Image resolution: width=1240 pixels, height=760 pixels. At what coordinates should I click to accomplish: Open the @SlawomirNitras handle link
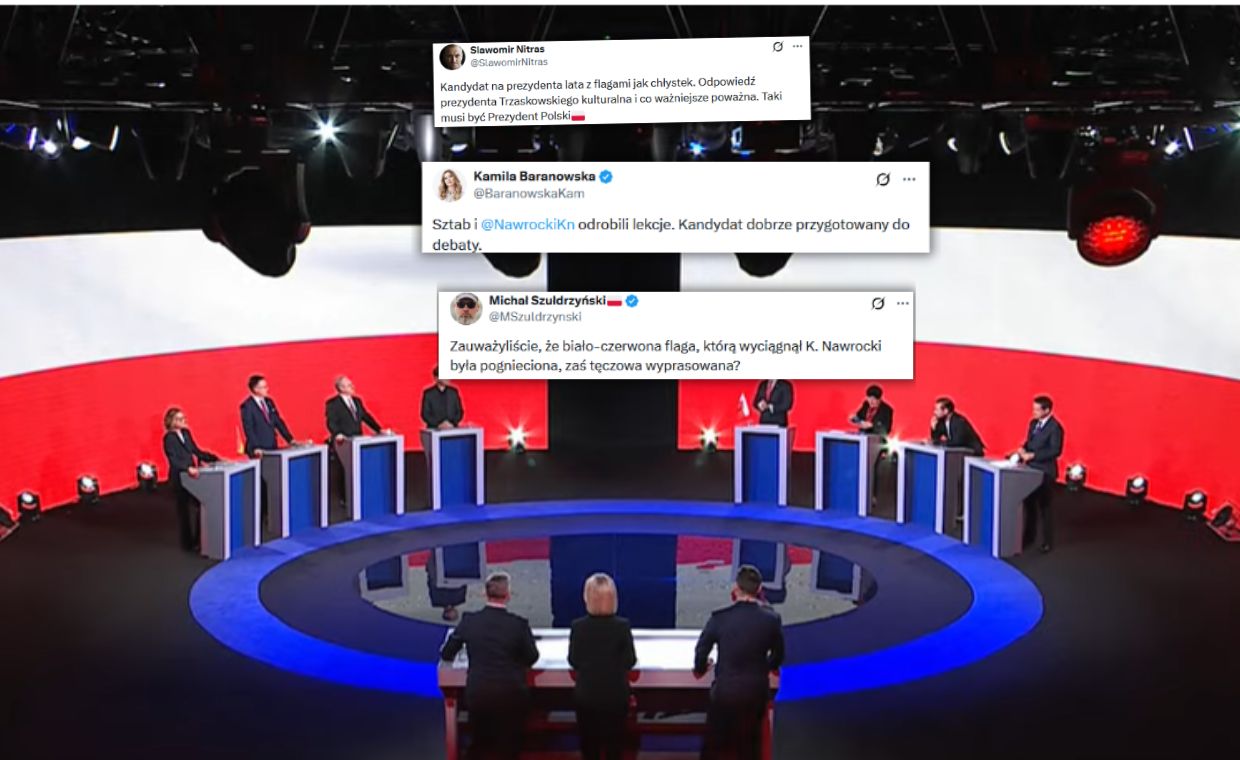click(x=509, y=62)
